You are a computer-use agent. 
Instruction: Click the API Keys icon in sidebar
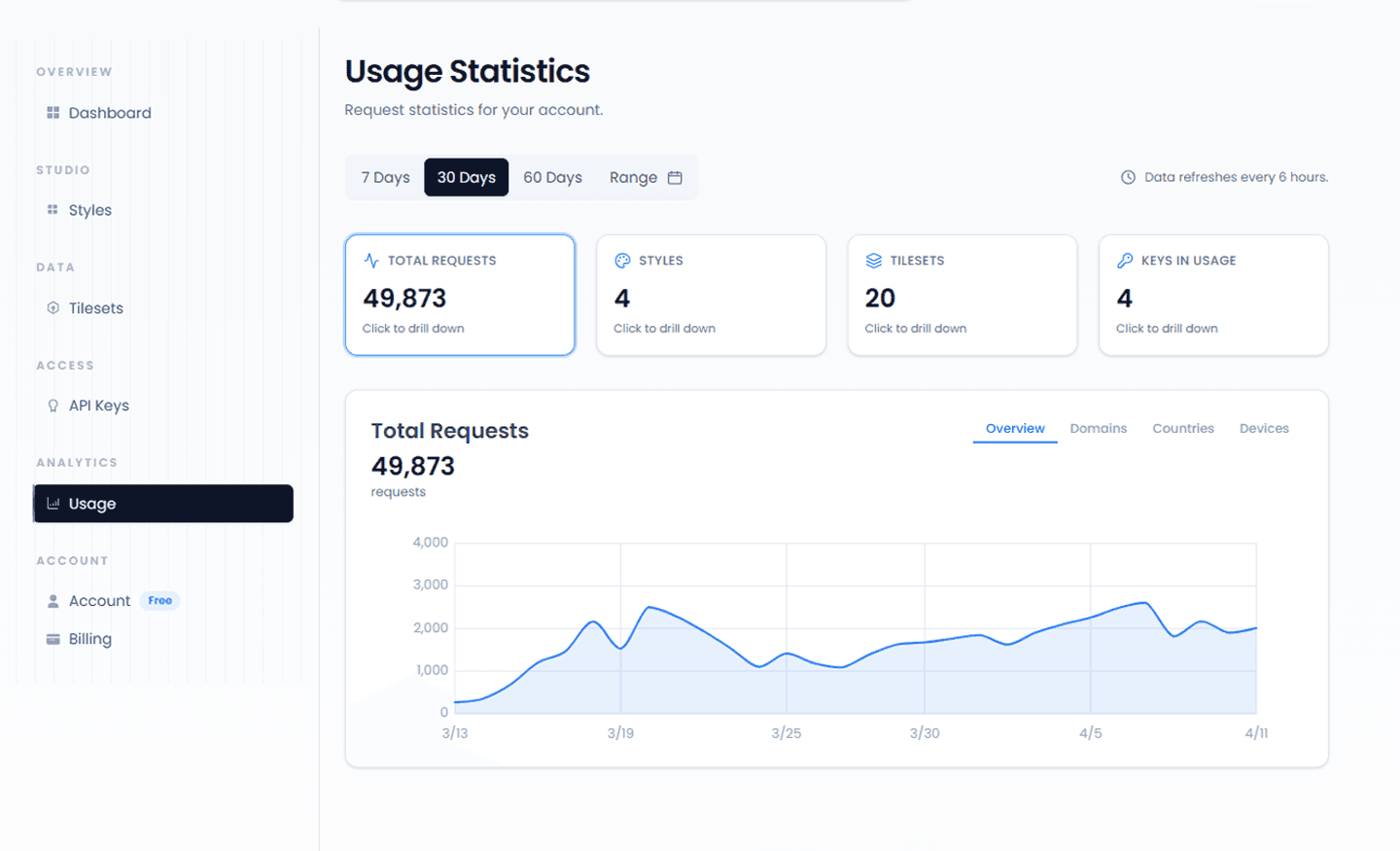point(53,406)
